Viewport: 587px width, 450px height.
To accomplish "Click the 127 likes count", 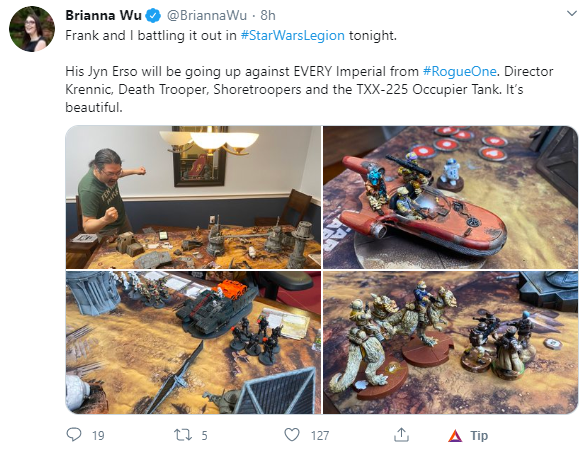I will pos(320,435).
